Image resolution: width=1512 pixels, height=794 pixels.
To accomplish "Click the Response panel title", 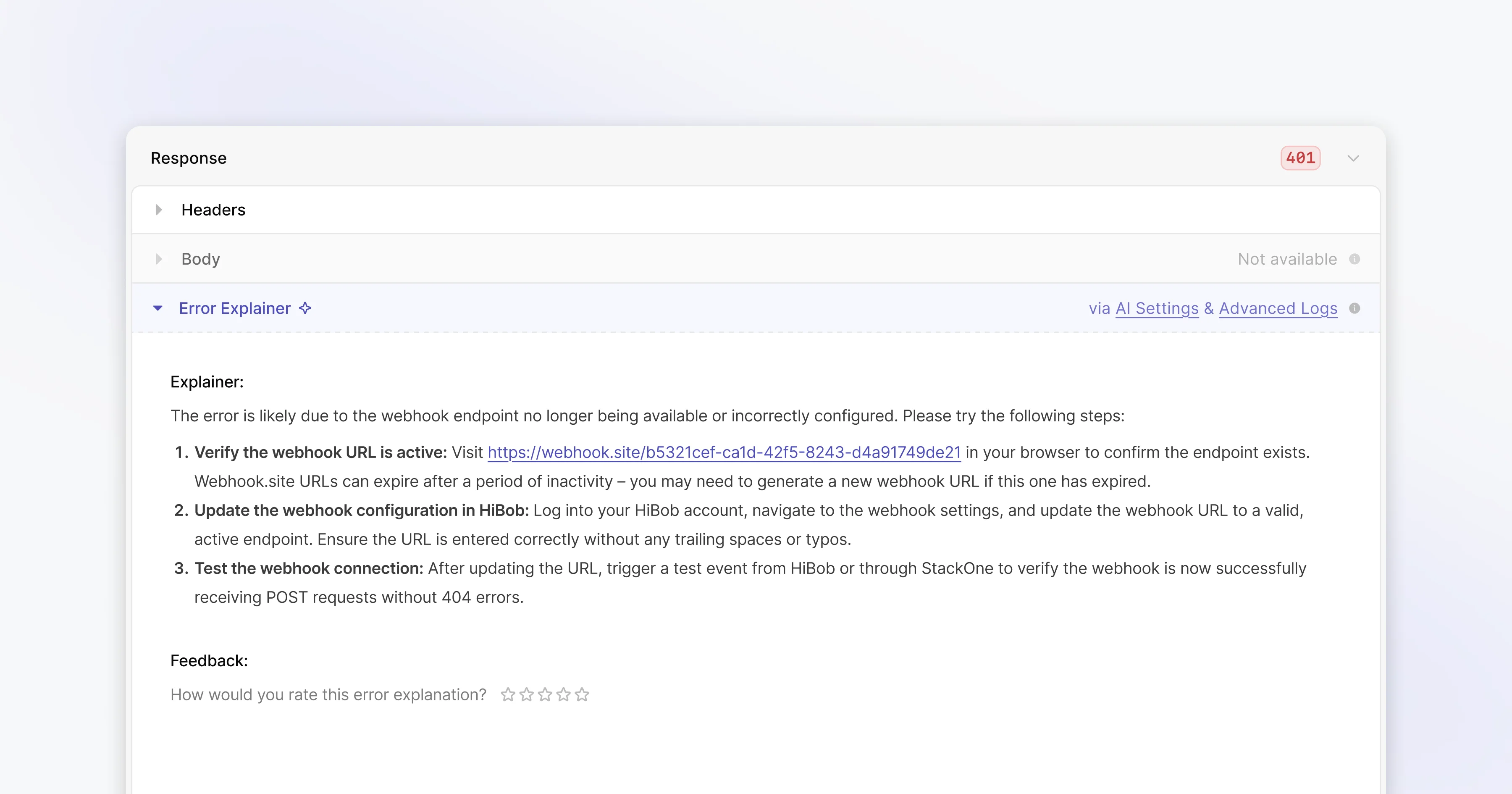I will coord(189,158).
